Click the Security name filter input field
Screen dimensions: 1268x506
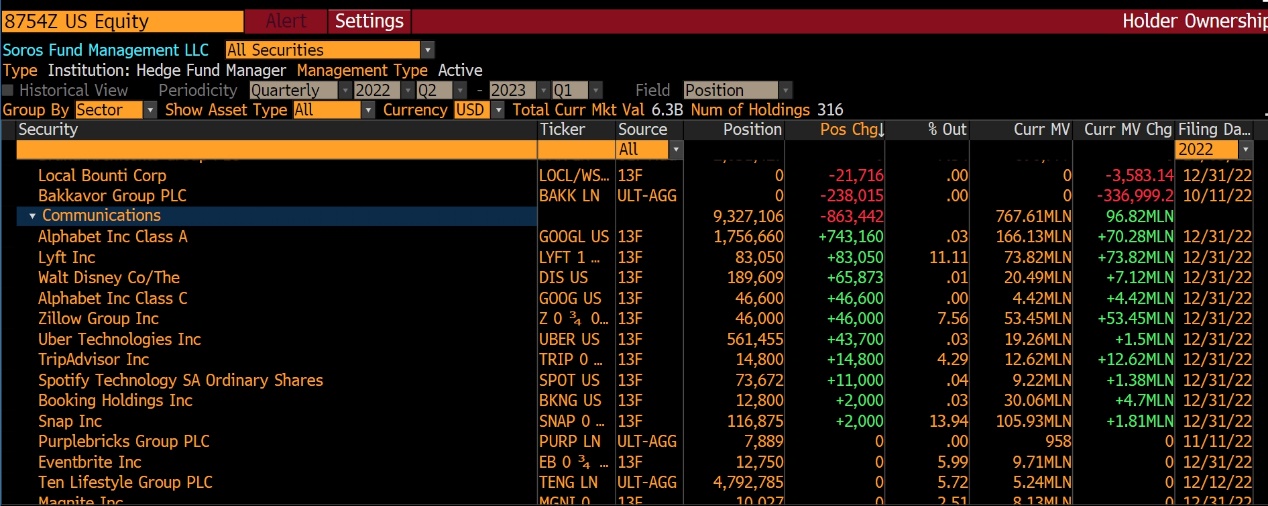[x=276, y=149]
